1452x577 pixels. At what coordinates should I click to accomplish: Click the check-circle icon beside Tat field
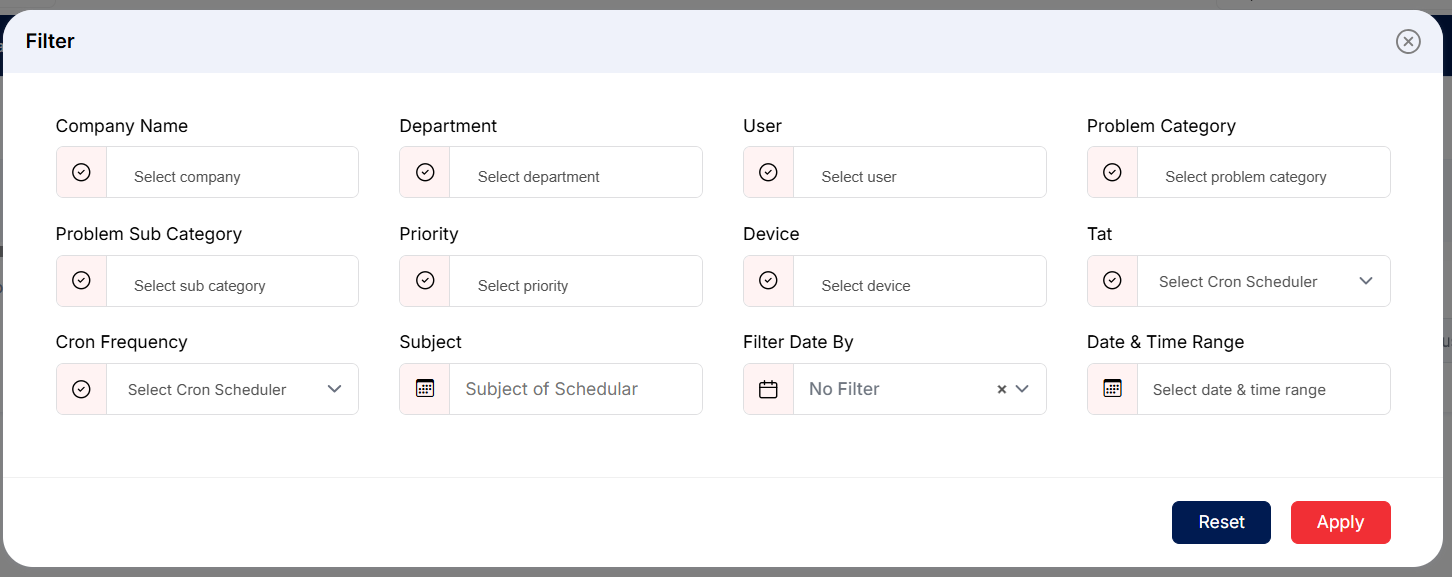[1112, 280]
